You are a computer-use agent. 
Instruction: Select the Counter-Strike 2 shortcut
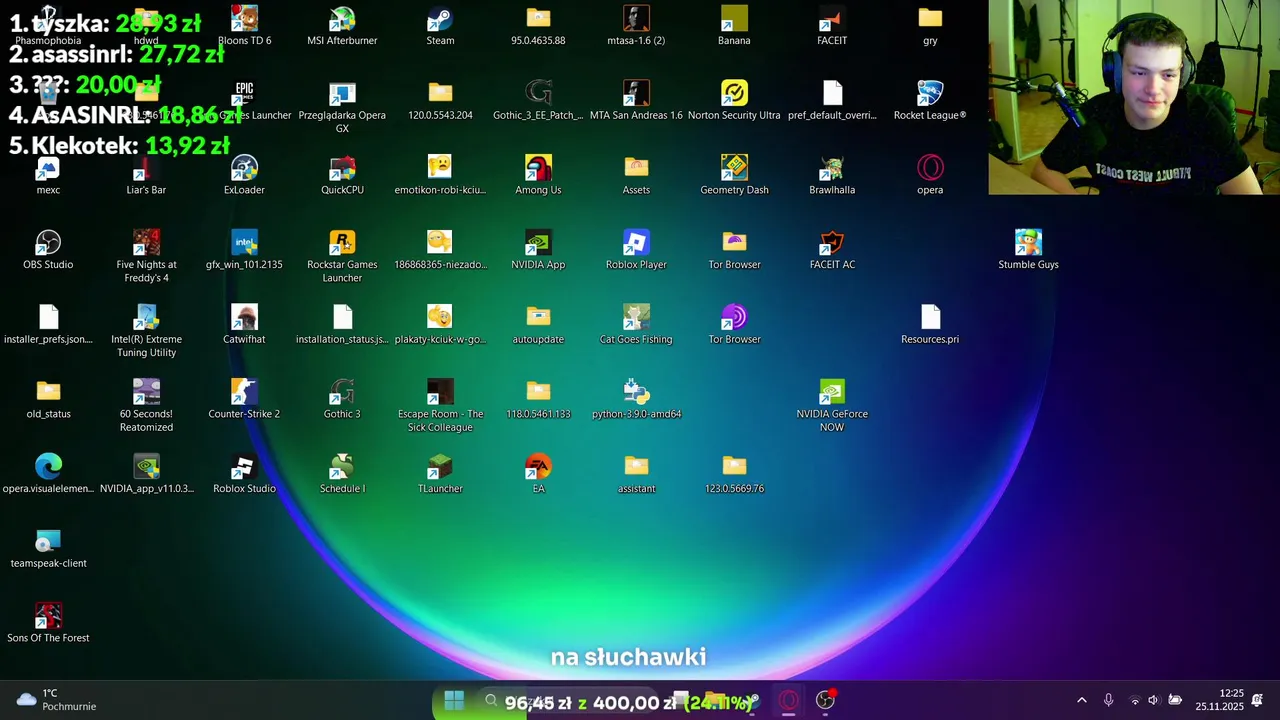tap(244, 399)
